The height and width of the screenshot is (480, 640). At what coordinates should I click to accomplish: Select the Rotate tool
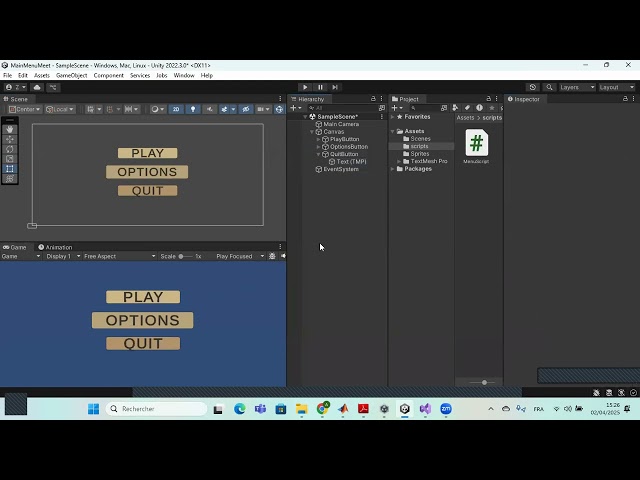(x=10, y=149)
